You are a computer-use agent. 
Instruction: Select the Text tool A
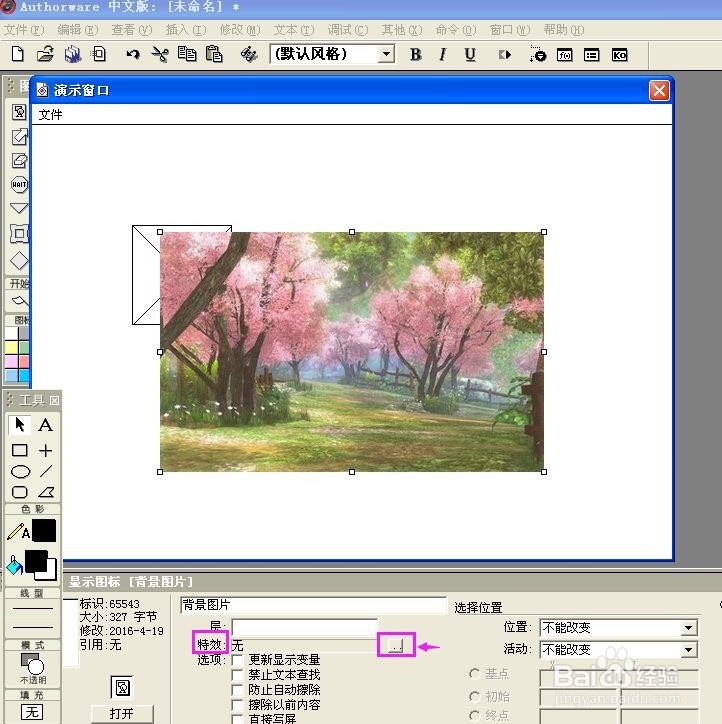[x=45, y=424]
